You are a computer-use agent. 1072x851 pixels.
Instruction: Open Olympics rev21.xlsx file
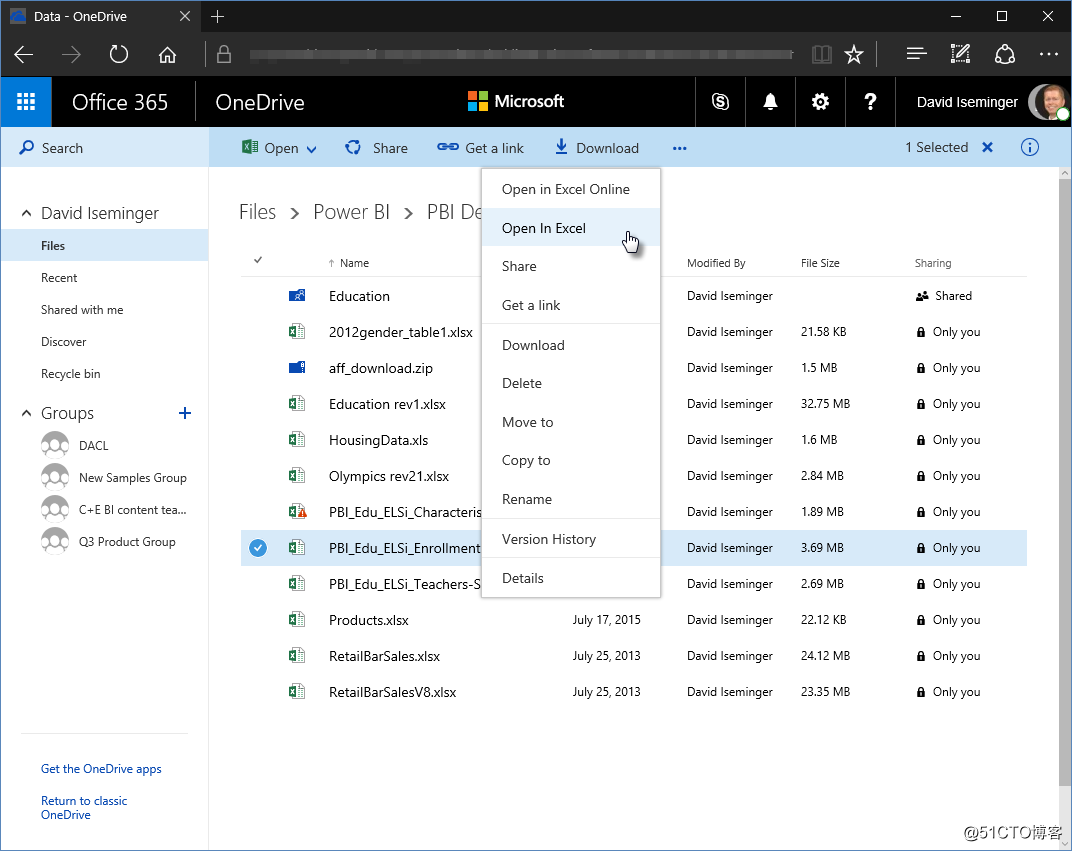click(388, 476)
